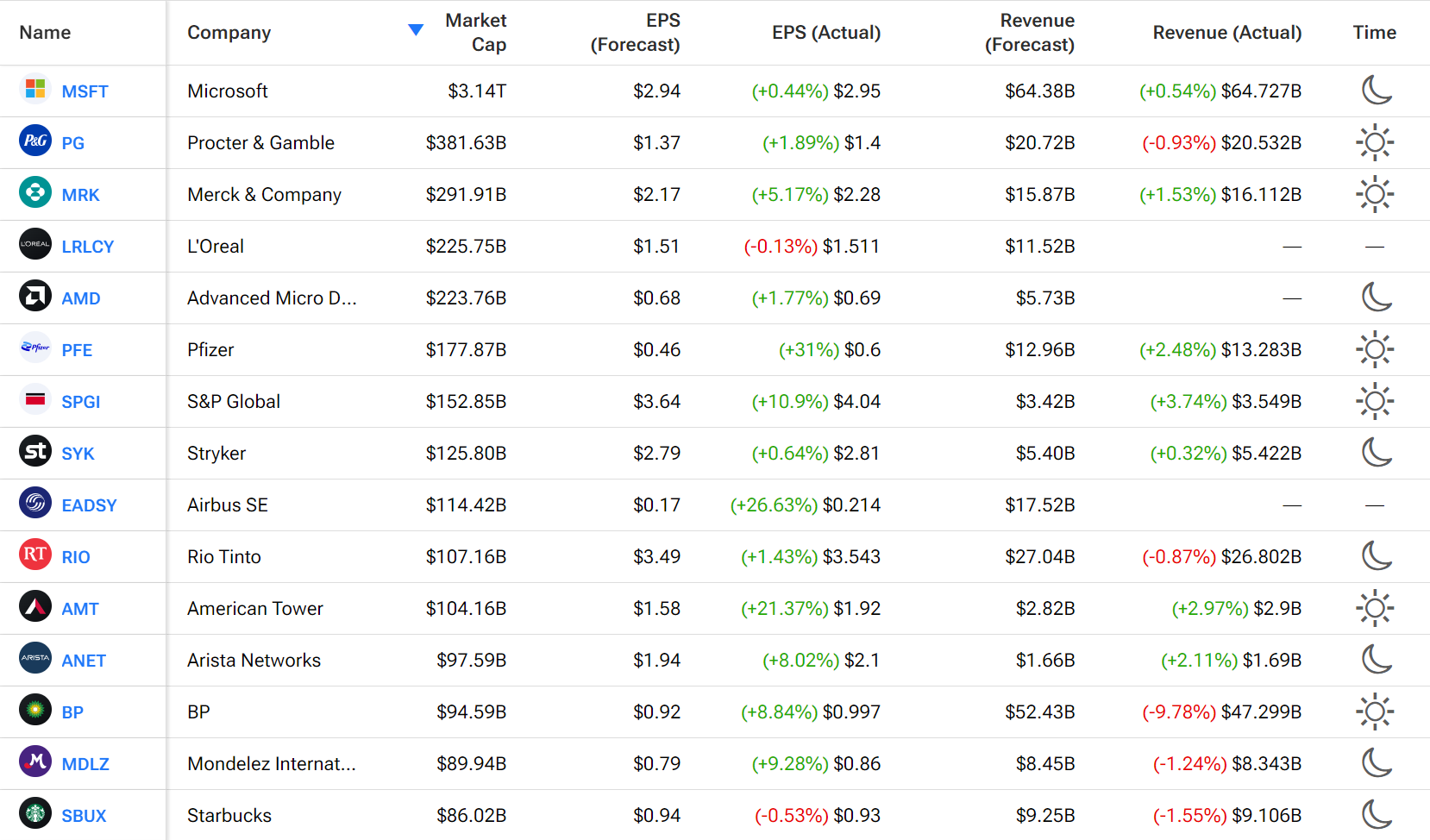Click the Microsoft logo icon
The height and width of the screenshot is (840, 1430).
click(x=35, y=89)
